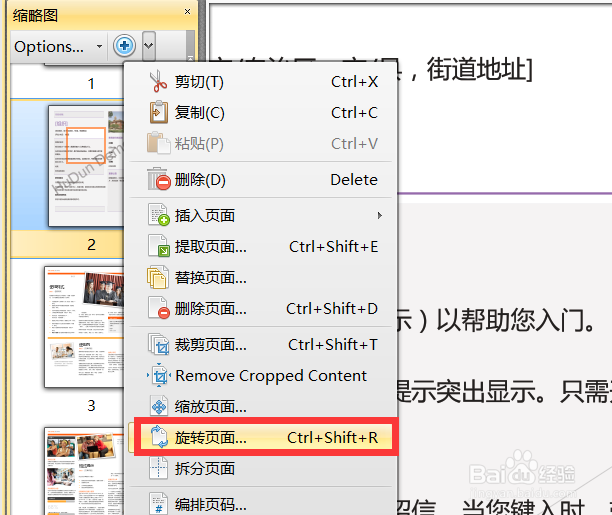This screenshot has width=612, height=515.
Task: Click the 缩略图 panel title
Action: 35,16
